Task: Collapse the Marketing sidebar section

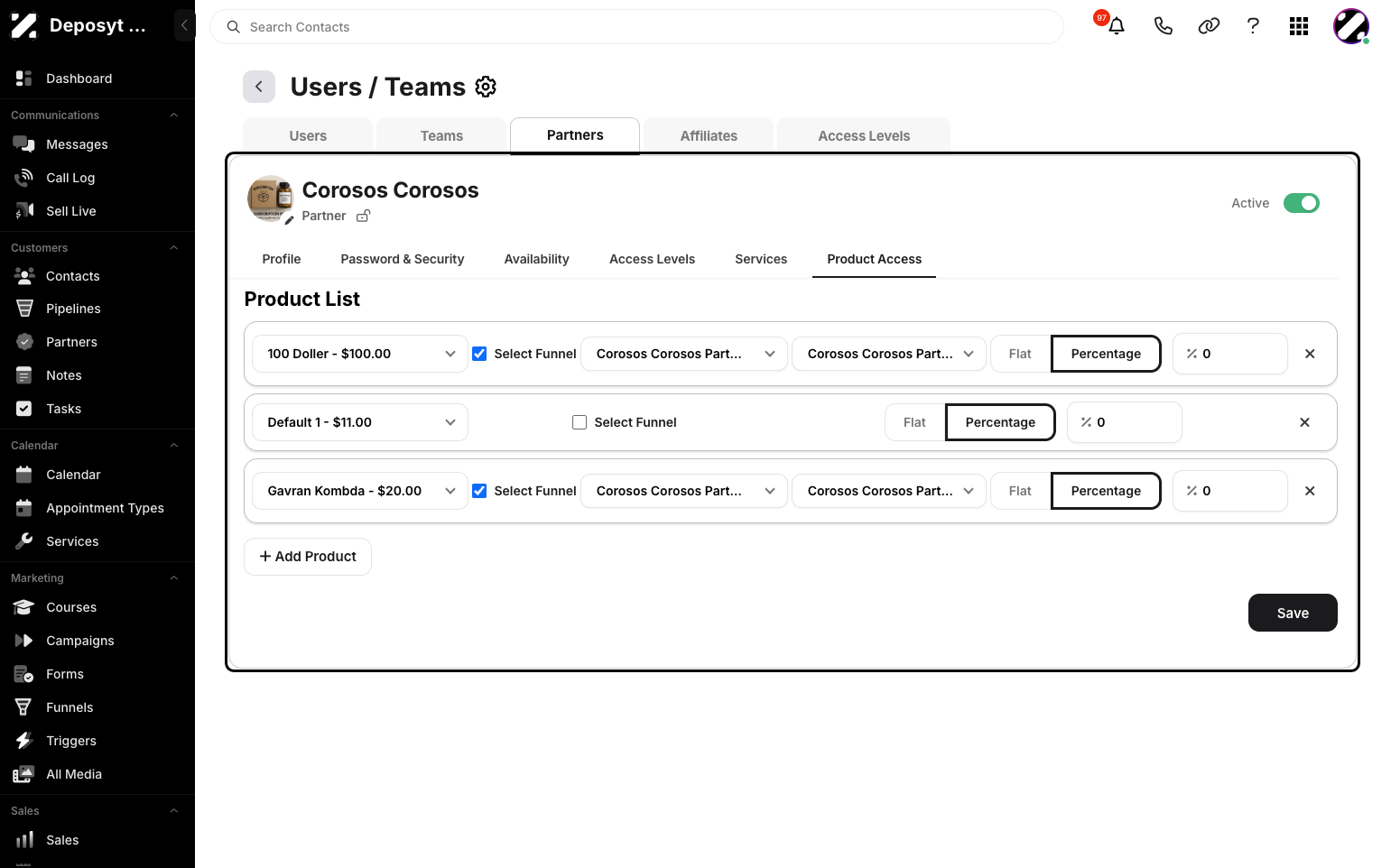Action: 174,577
